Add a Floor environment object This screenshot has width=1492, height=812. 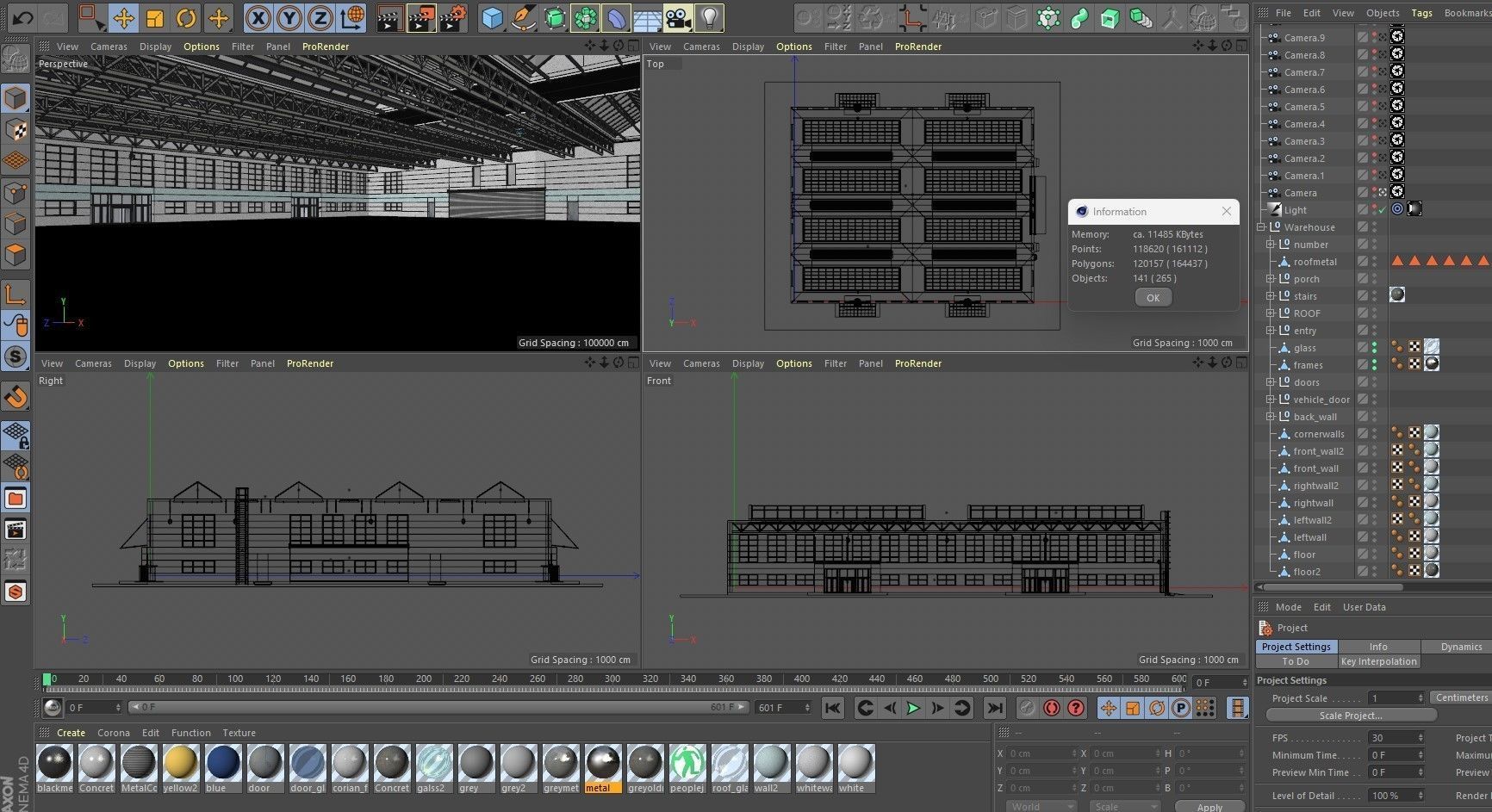pos(648,17)
